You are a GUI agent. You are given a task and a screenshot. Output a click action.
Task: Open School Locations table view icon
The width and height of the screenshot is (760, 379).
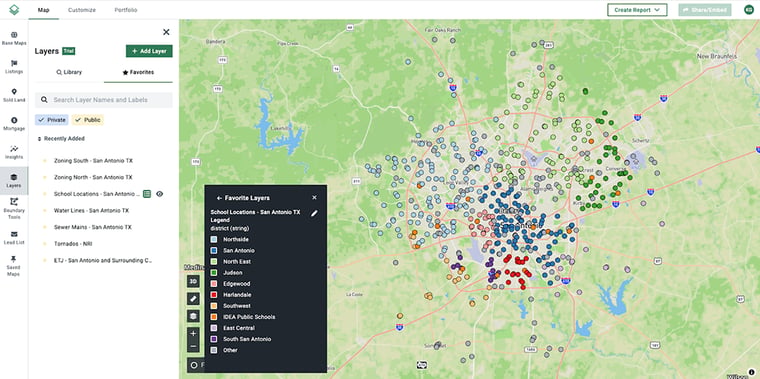tap(147, 194)
